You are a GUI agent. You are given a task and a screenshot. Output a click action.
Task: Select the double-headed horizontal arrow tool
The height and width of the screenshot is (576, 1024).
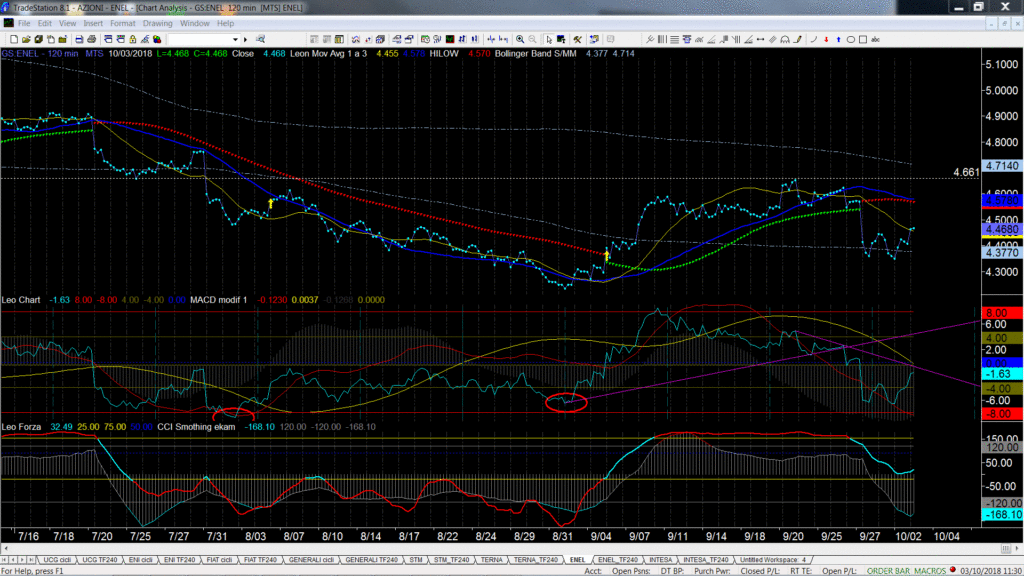coord(761,39)
